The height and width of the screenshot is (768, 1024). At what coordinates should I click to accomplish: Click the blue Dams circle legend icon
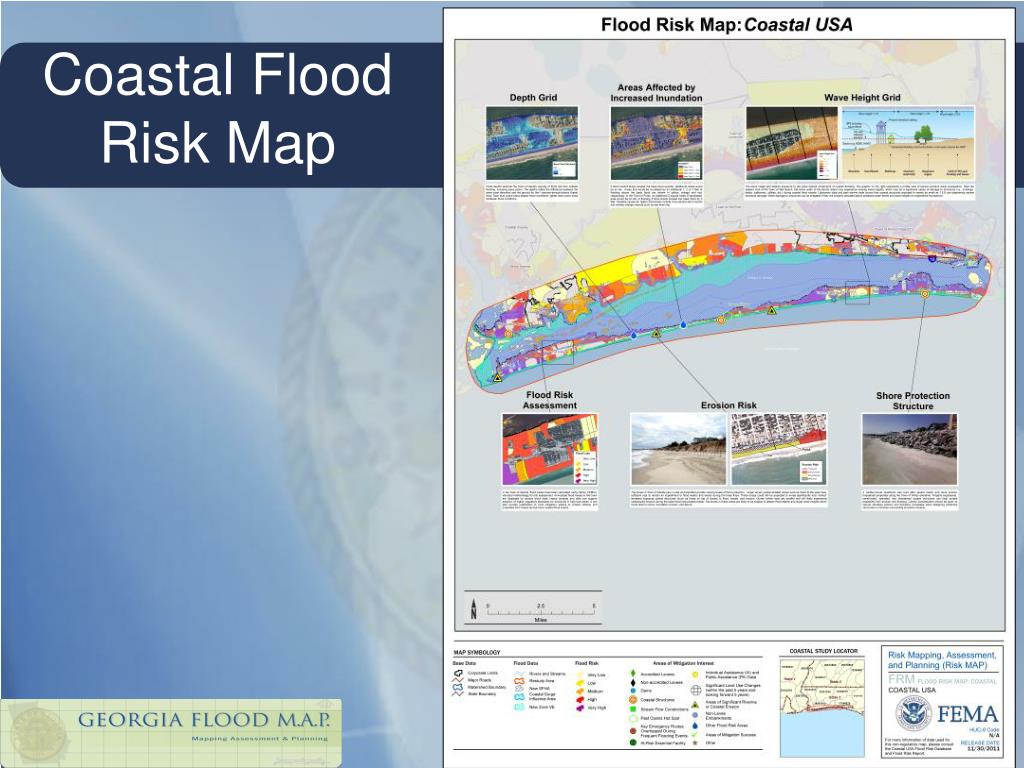pos(633,690)
